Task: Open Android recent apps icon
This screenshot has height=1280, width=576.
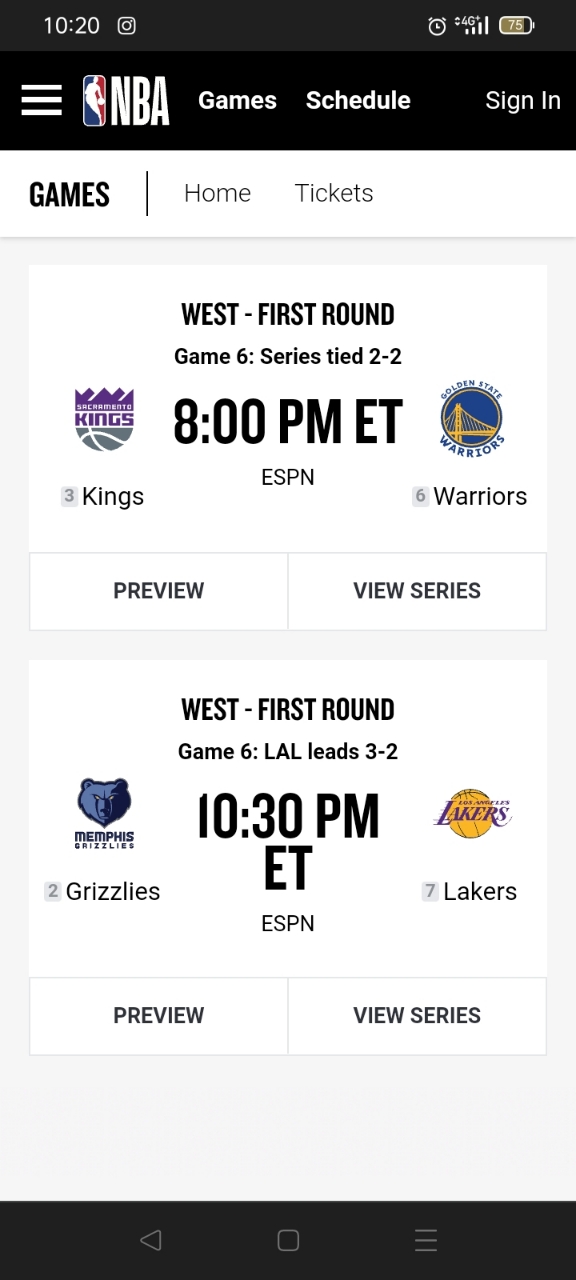Action: click(426, 1240)
